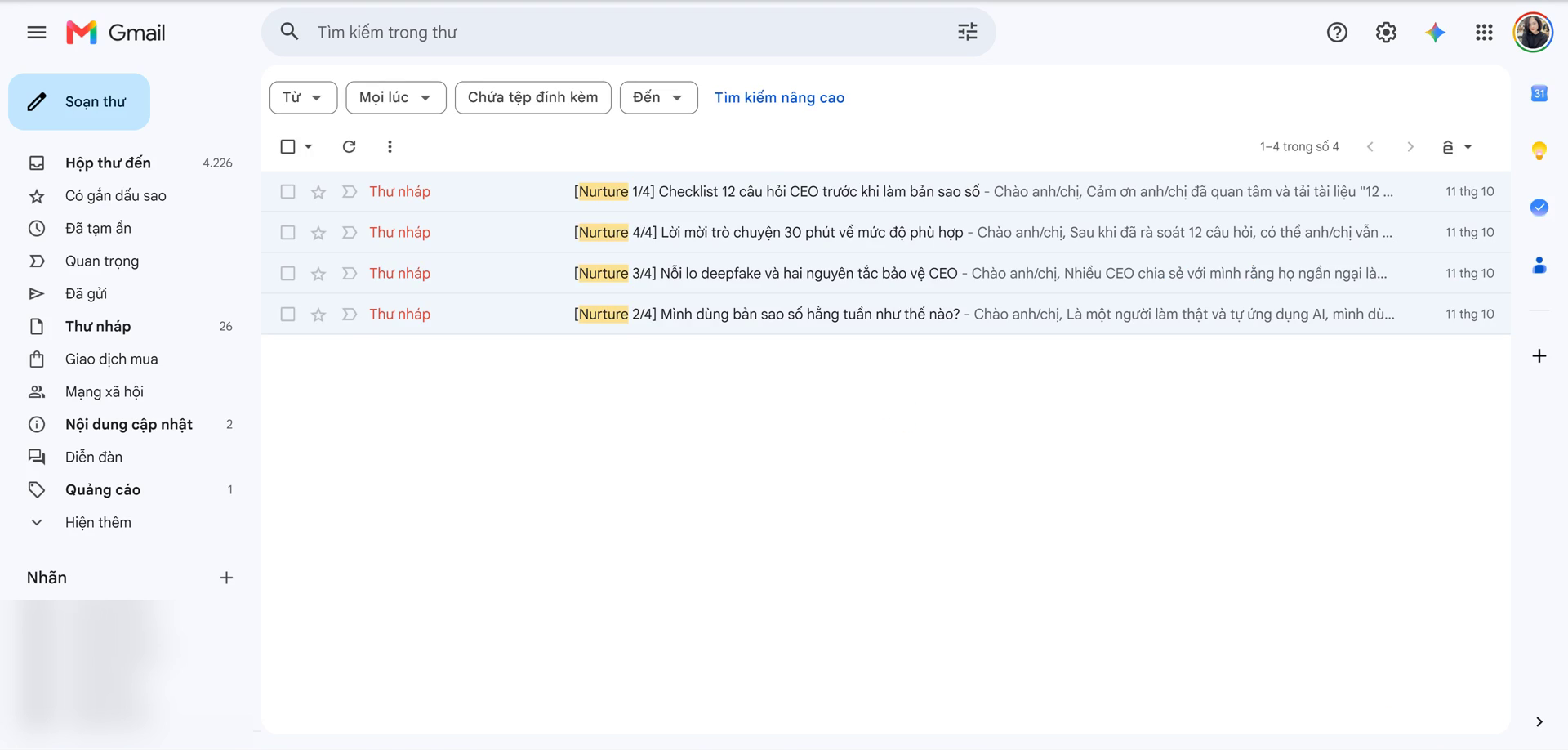
Task: Open Google Calendar side panel icon
Action: point(1539,93)
